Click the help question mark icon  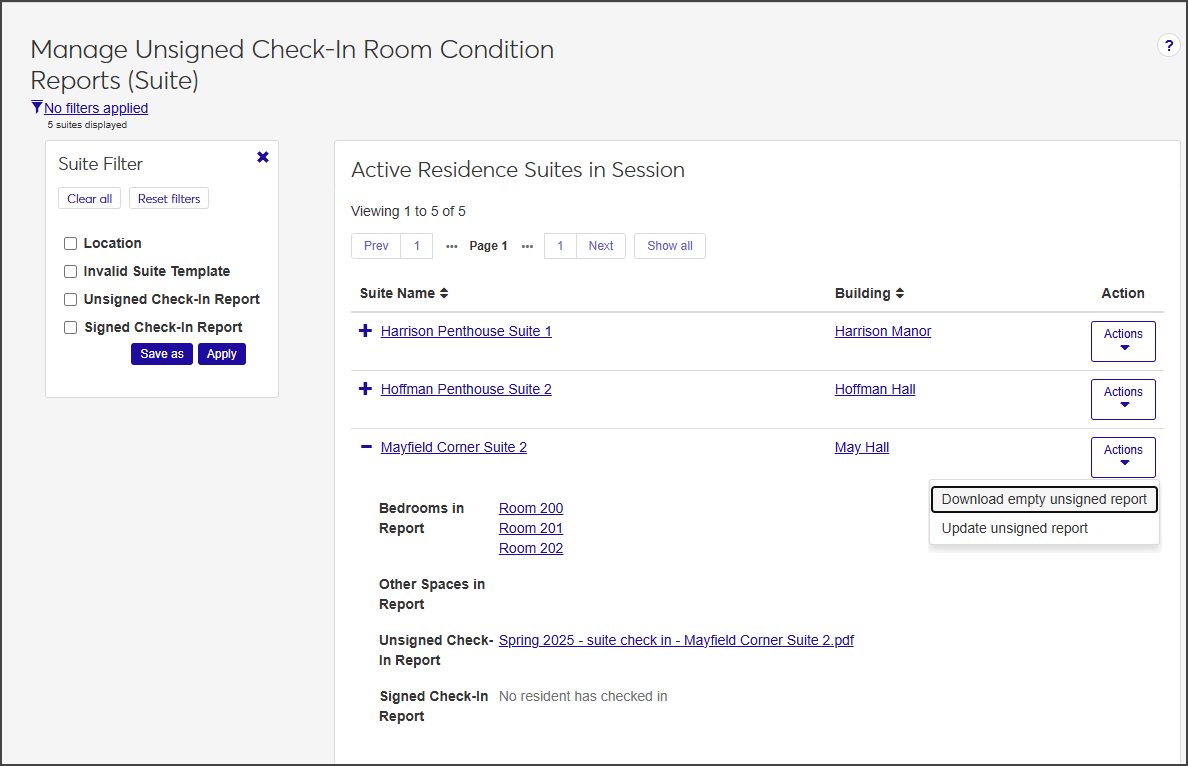(1168, 45)
